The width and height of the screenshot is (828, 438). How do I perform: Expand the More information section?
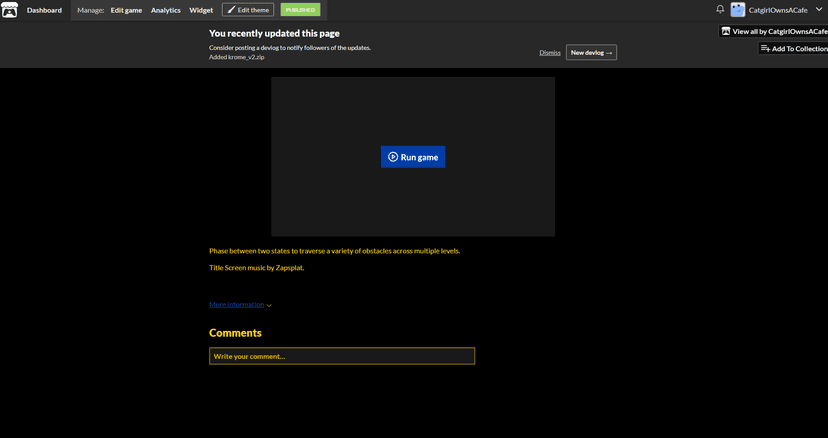[236, 304]
